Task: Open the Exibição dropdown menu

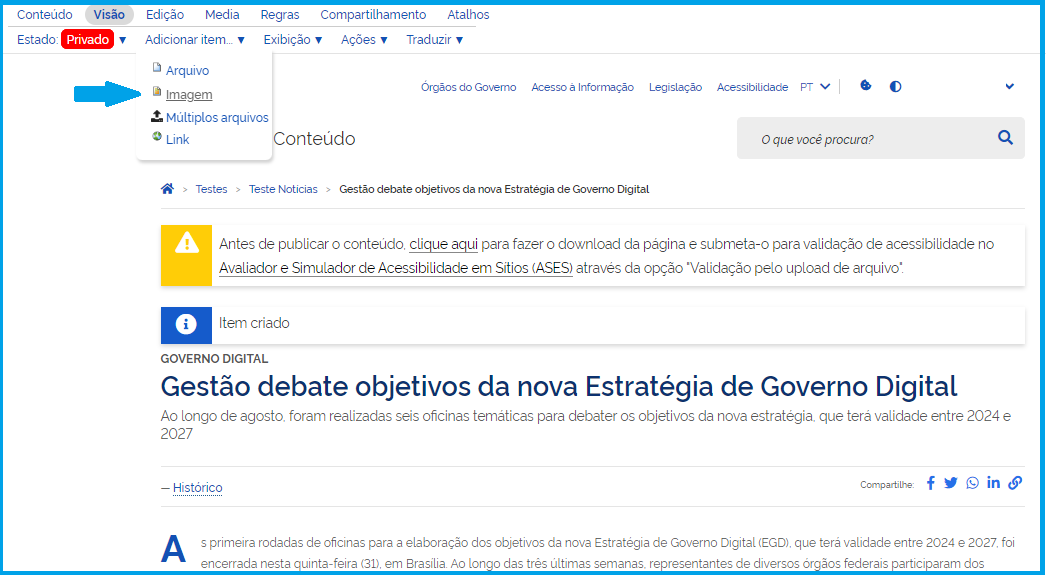Action: click(x=293, y=39)
